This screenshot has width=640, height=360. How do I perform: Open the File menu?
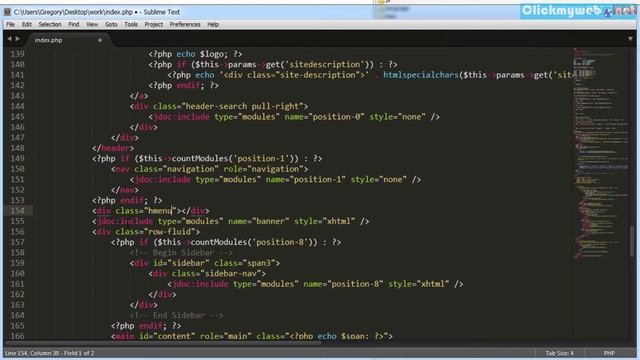point(10,24)
